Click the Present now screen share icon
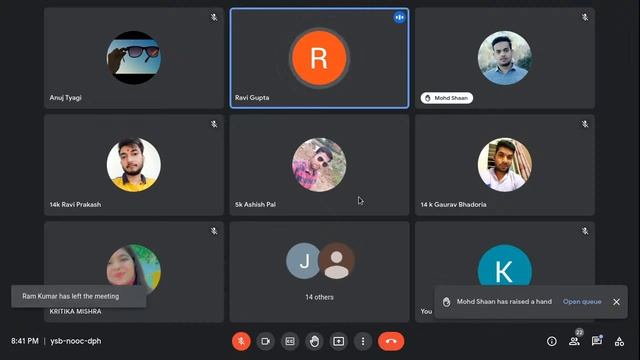 click(x=338, y=341)
